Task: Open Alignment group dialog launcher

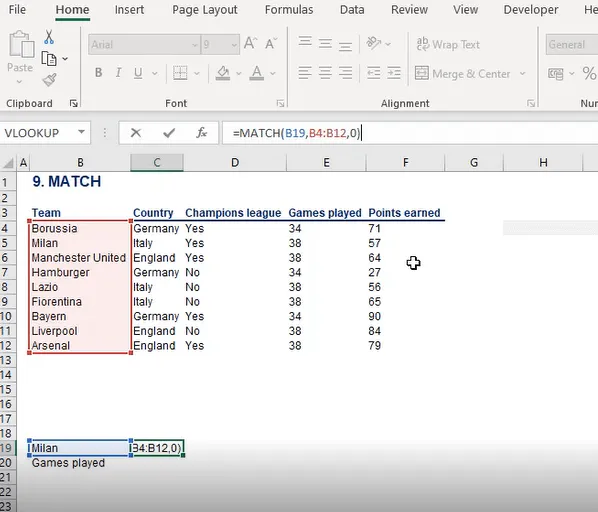Action: click(x=530, y=103)
